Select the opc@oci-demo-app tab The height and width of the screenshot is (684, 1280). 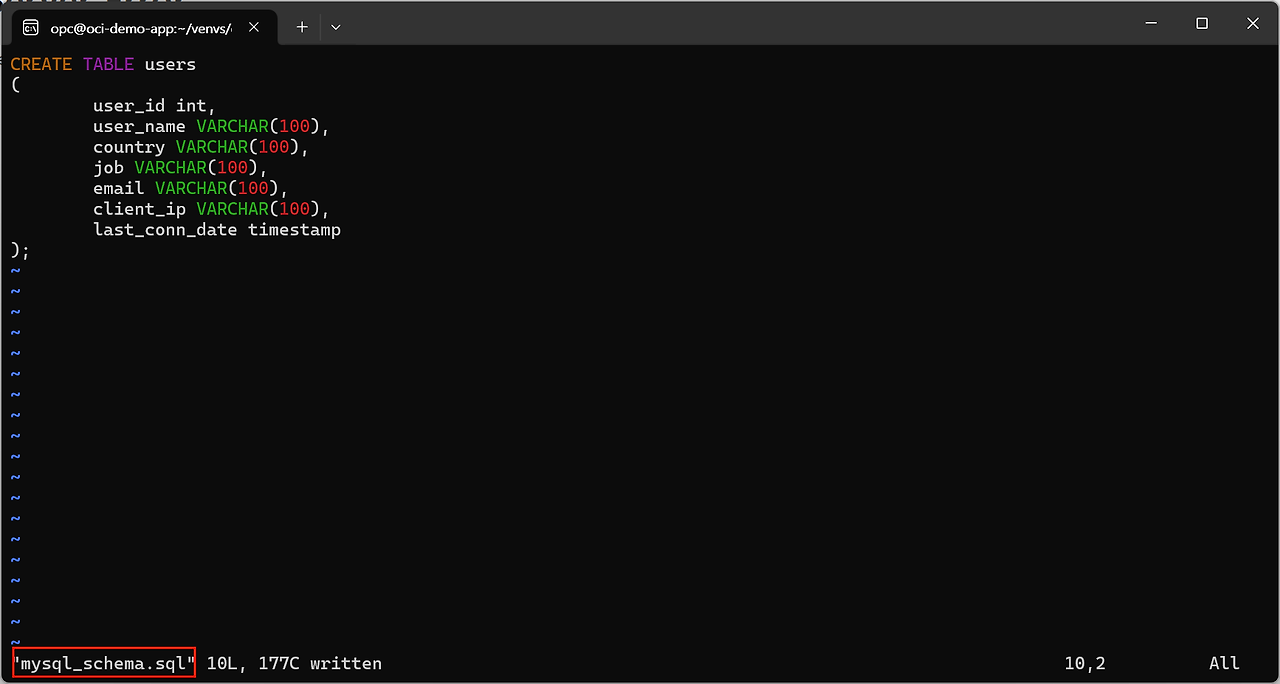click(x=140, y=27)
